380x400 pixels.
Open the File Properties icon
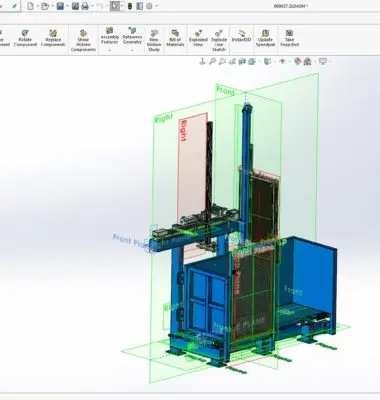pos(140,6)
